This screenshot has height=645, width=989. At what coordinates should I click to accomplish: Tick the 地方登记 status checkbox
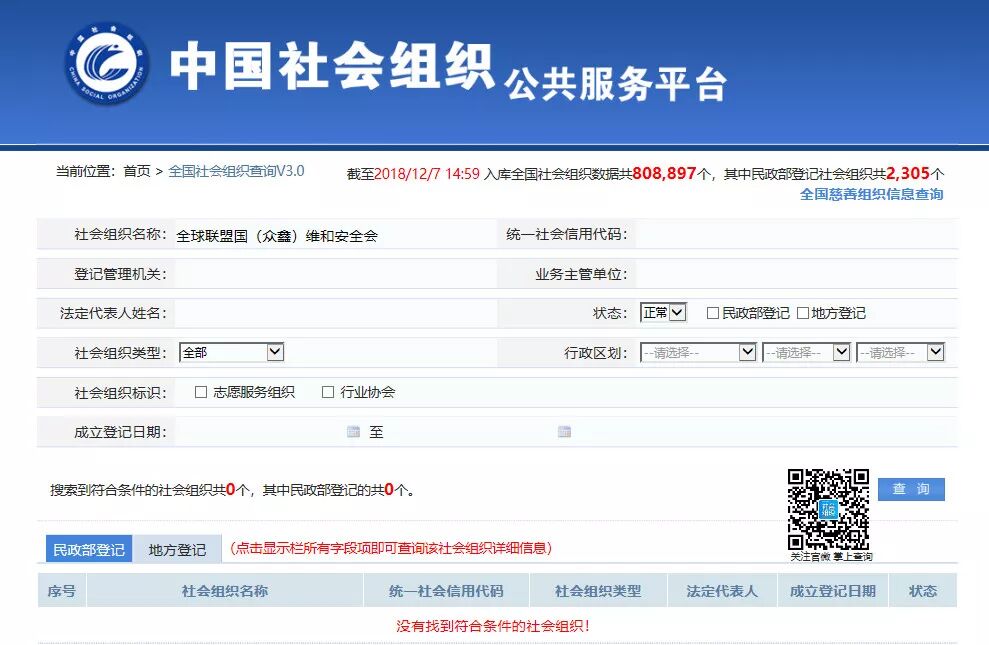(x=803, y=313)
